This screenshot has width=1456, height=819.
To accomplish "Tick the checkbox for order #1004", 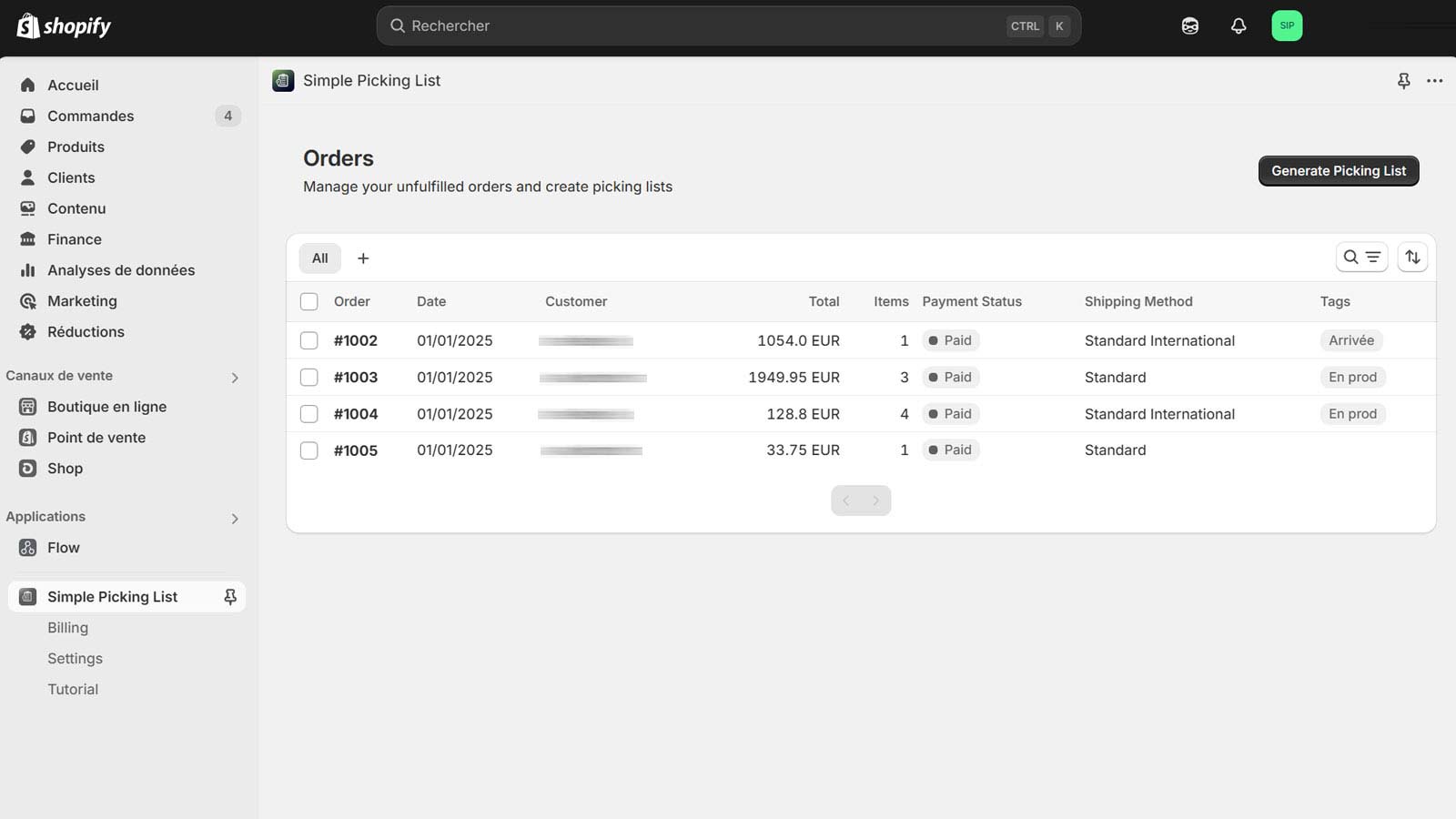I will (x=309, y=414).
